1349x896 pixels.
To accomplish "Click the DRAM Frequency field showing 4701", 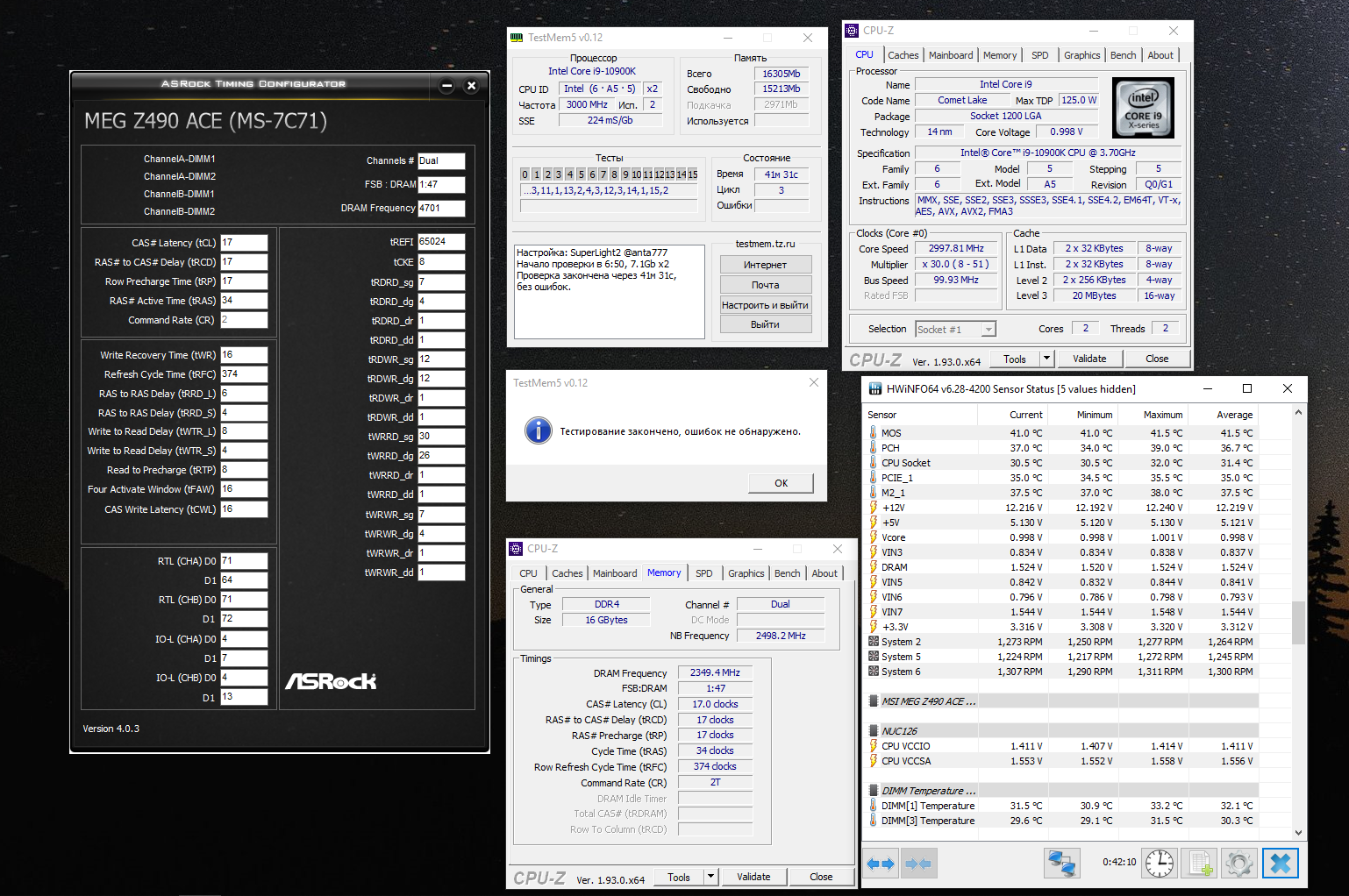I will click(x=441, y=209).
